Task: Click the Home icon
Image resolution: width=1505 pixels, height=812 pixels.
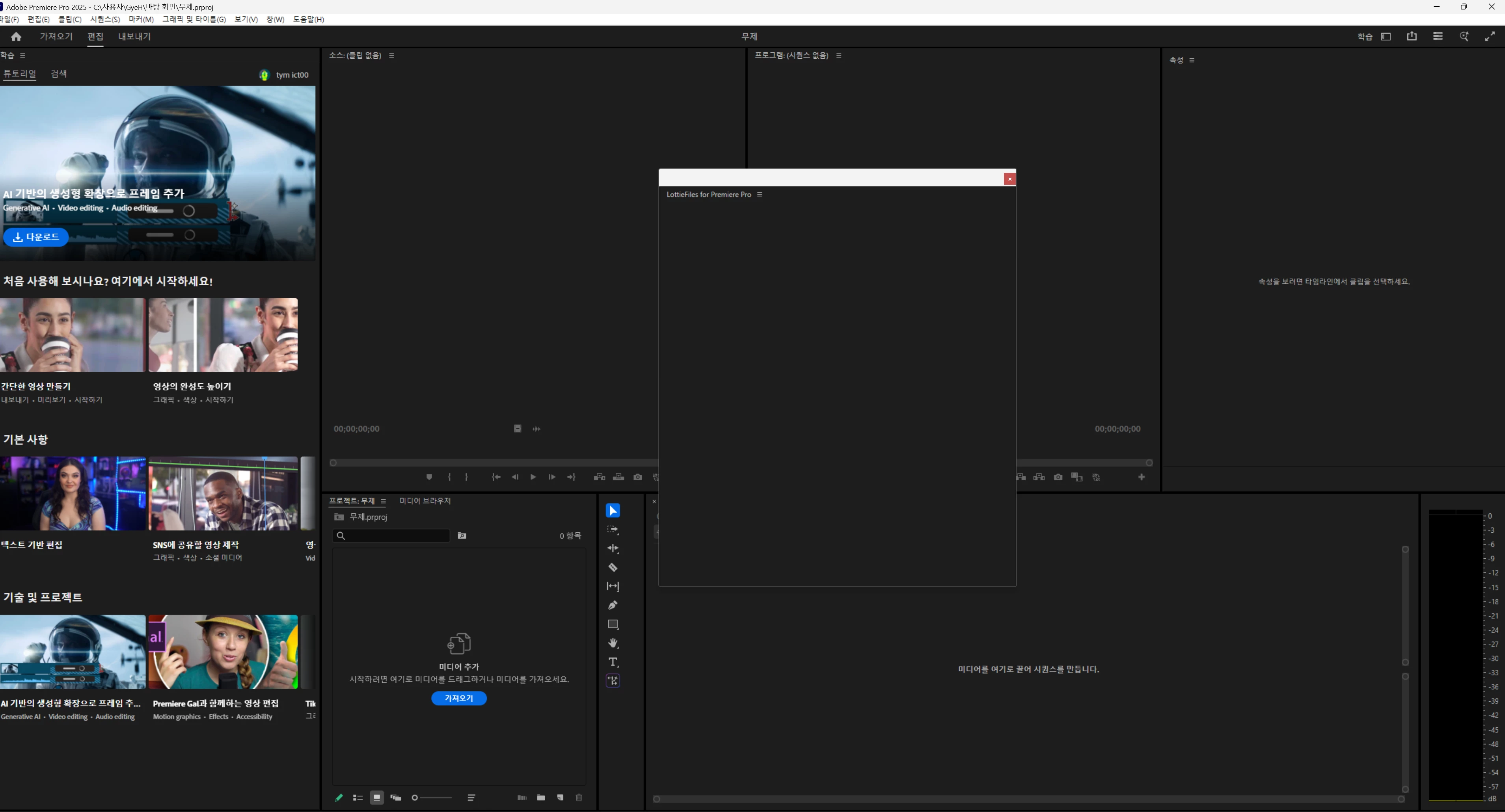Action: pos(16,36)
